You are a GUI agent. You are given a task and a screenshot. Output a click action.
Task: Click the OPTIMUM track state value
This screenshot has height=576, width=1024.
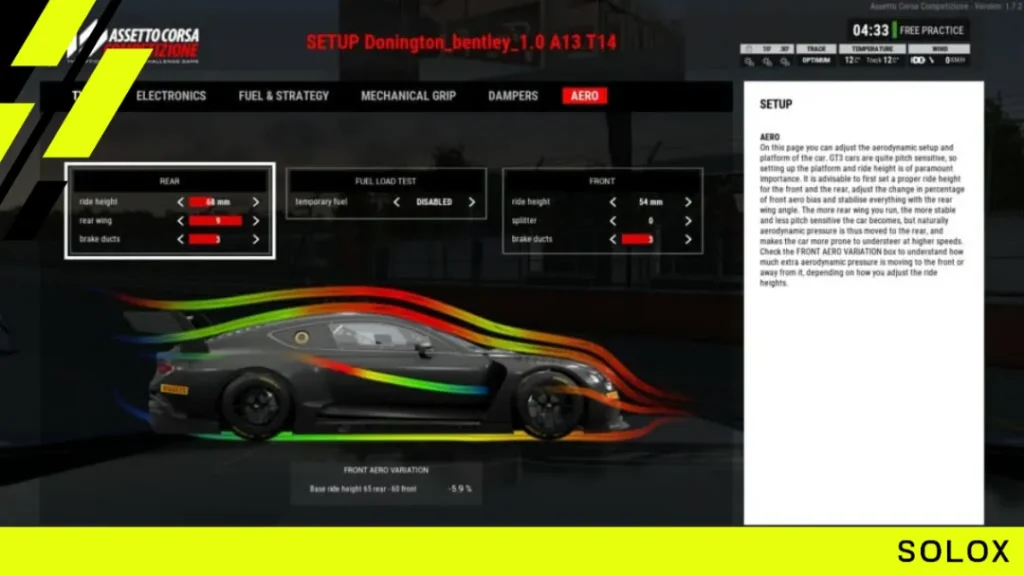816,60
